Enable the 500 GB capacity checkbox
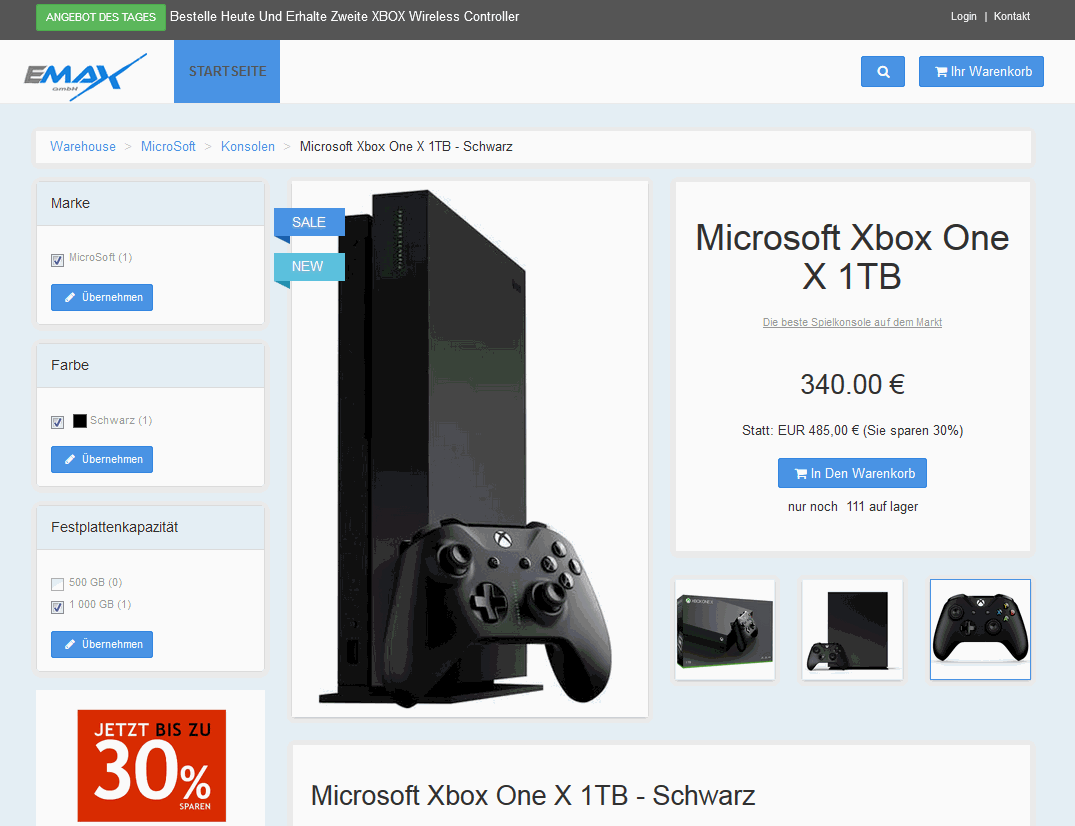The height and width of the screenshot is (826, 1075). [58, 584]
